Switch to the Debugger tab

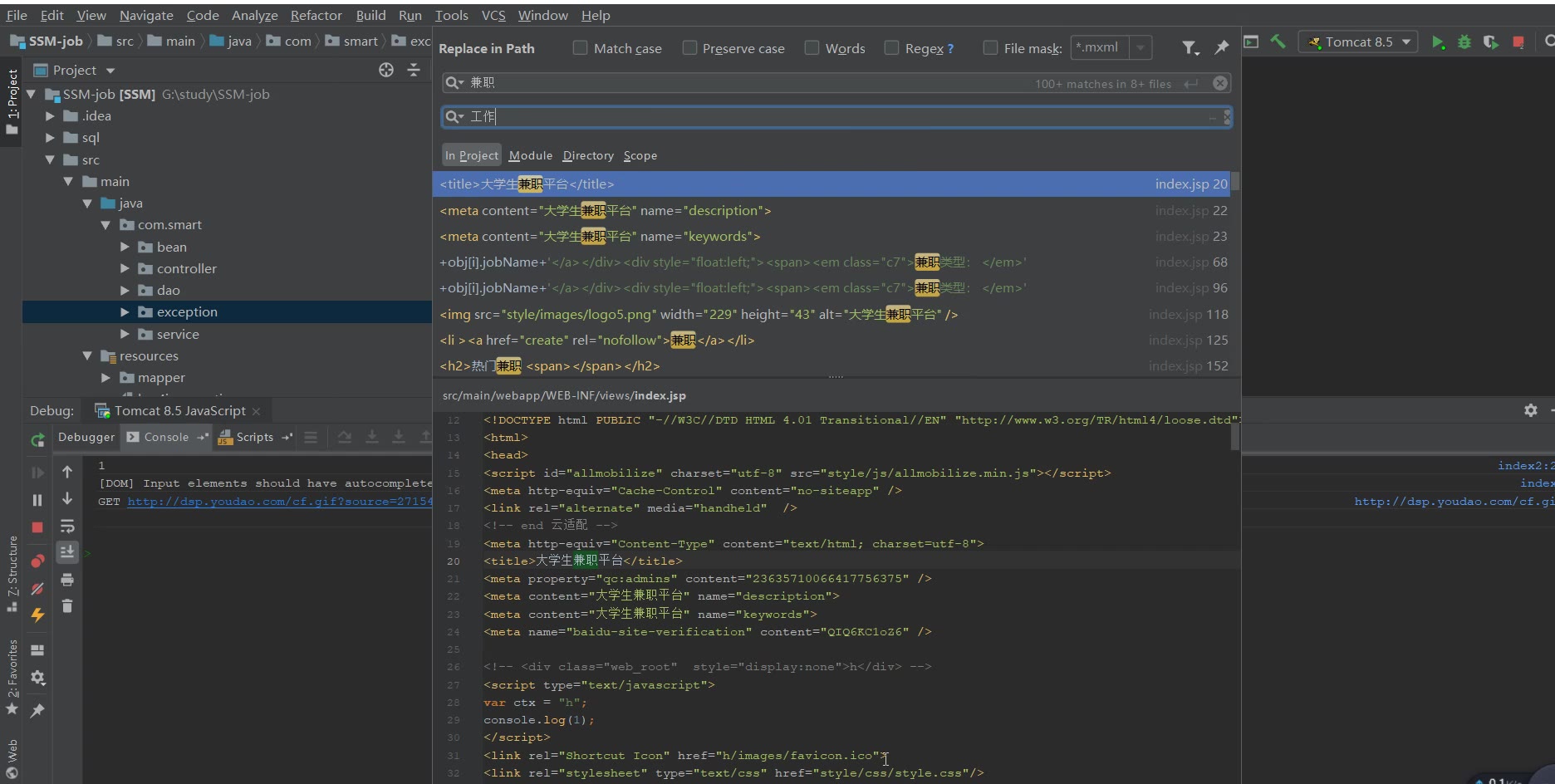[86, 437]
